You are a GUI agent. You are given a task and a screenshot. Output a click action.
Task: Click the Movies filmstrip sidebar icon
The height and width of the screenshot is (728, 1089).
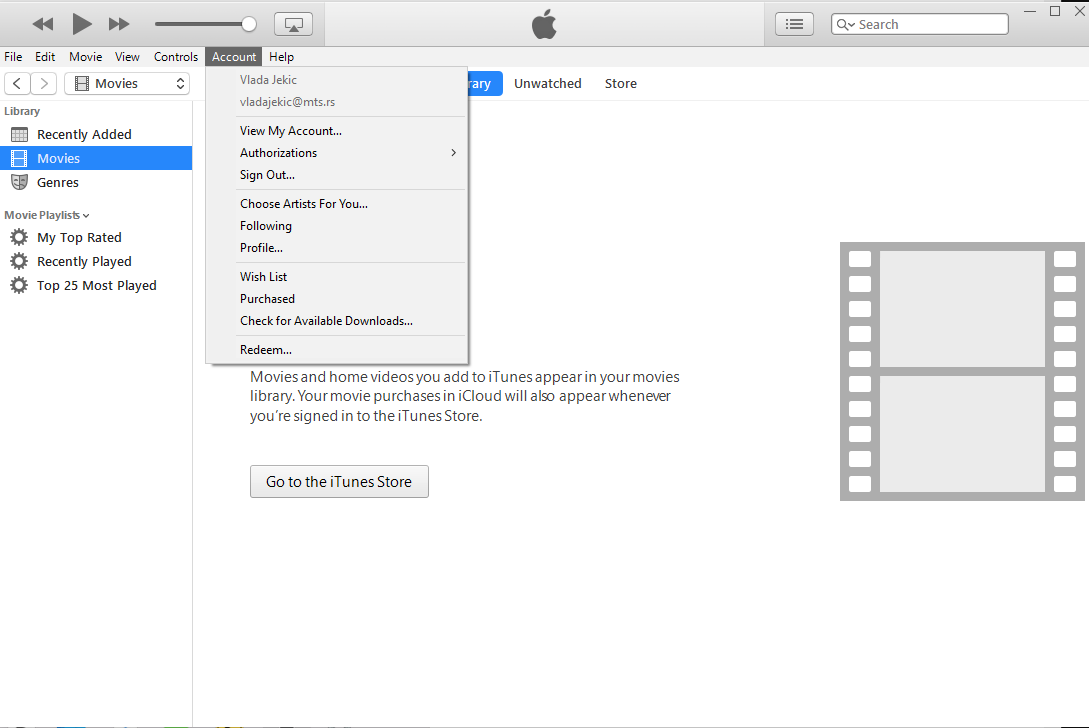pos(19,158)
